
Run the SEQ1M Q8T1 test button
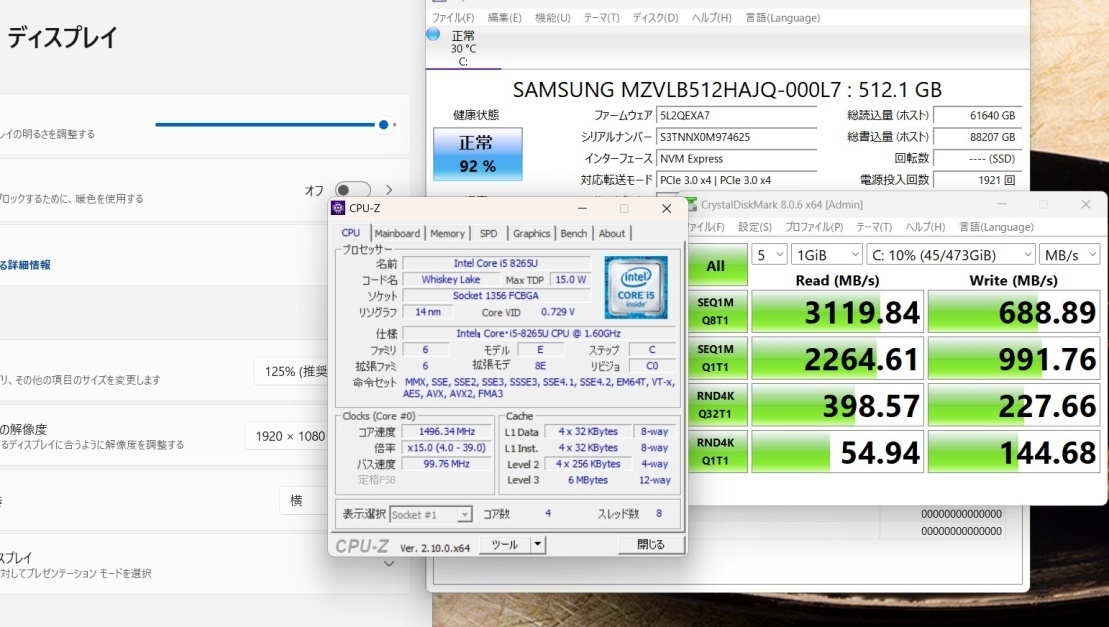coord(716,311)
